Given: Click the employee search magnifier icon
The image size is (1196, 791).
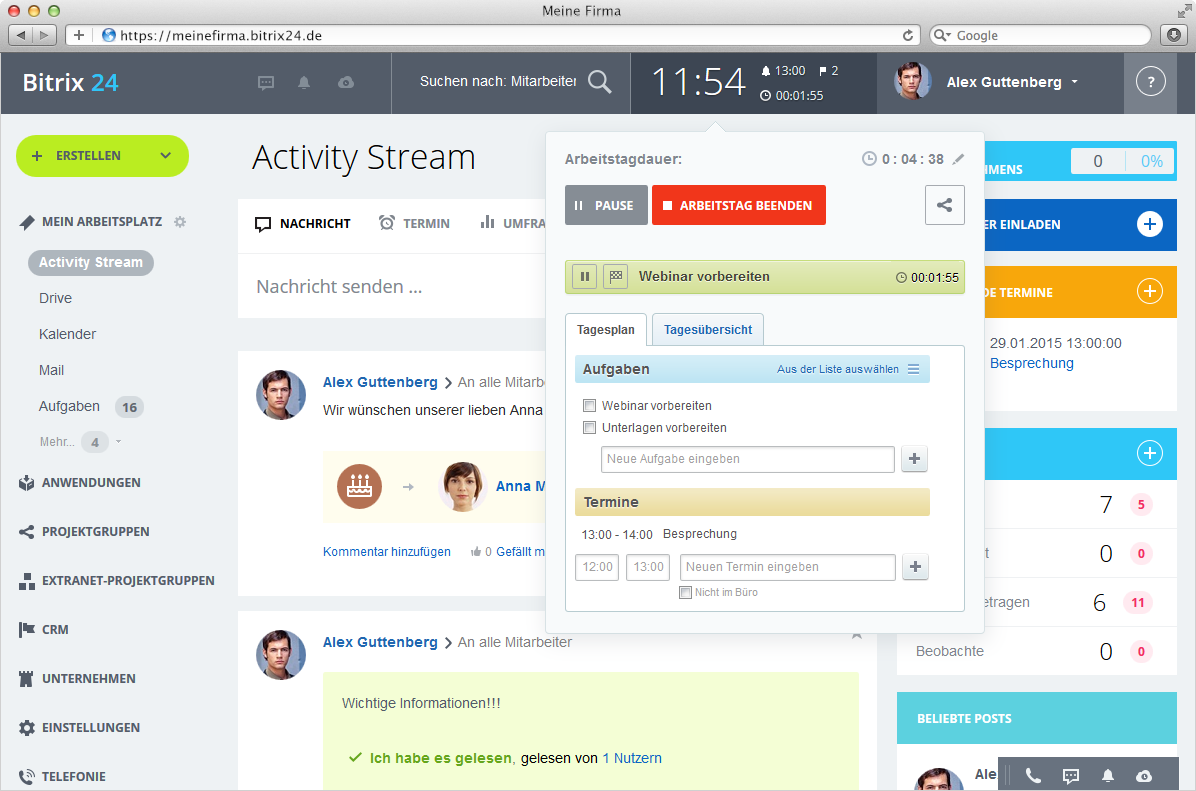Looking at the screenshot, I should click(600, 82).
